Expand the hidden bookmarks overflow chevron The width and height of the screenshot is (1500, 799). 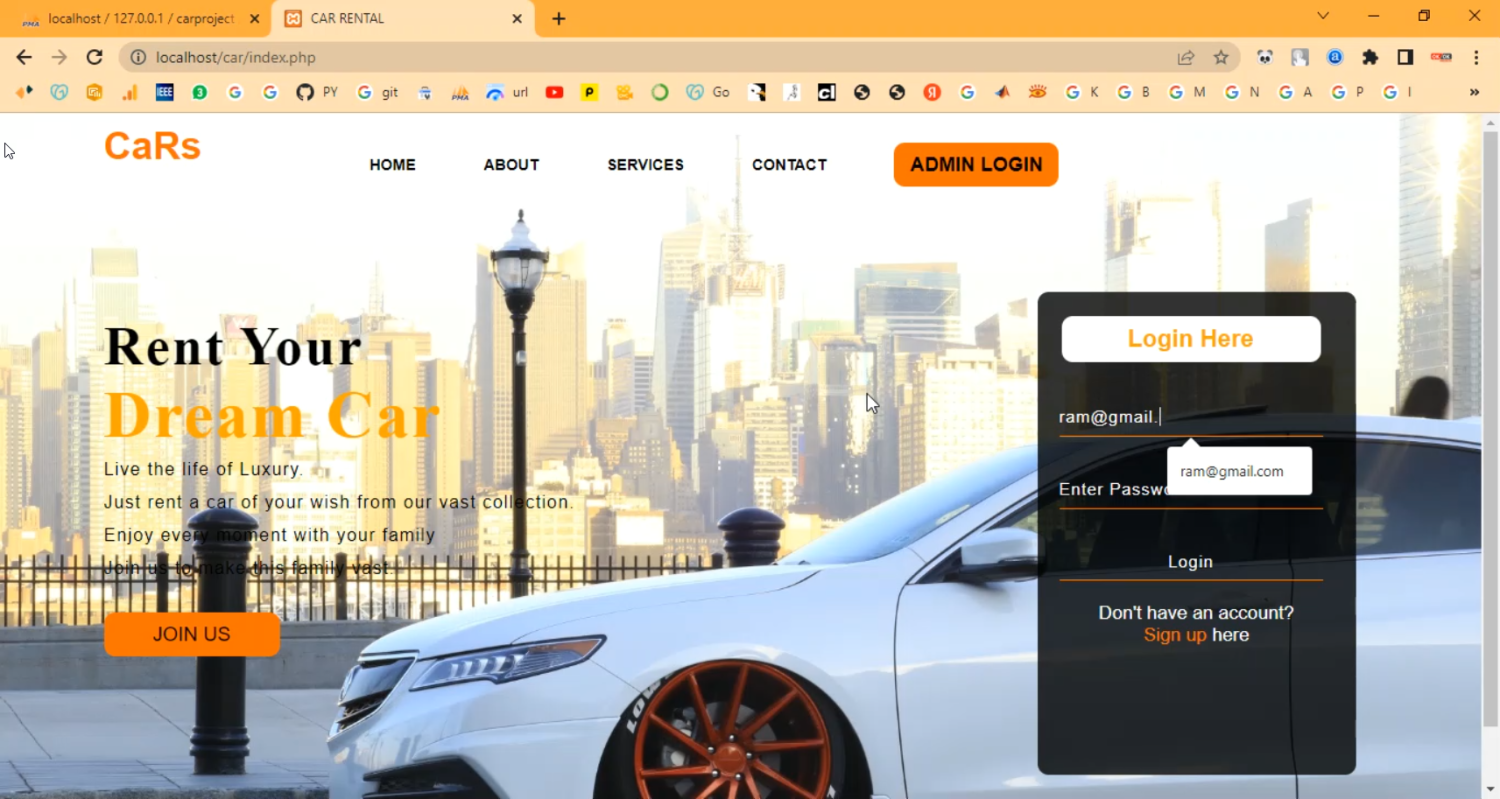pyautogui.click(x=1474, y=92)
